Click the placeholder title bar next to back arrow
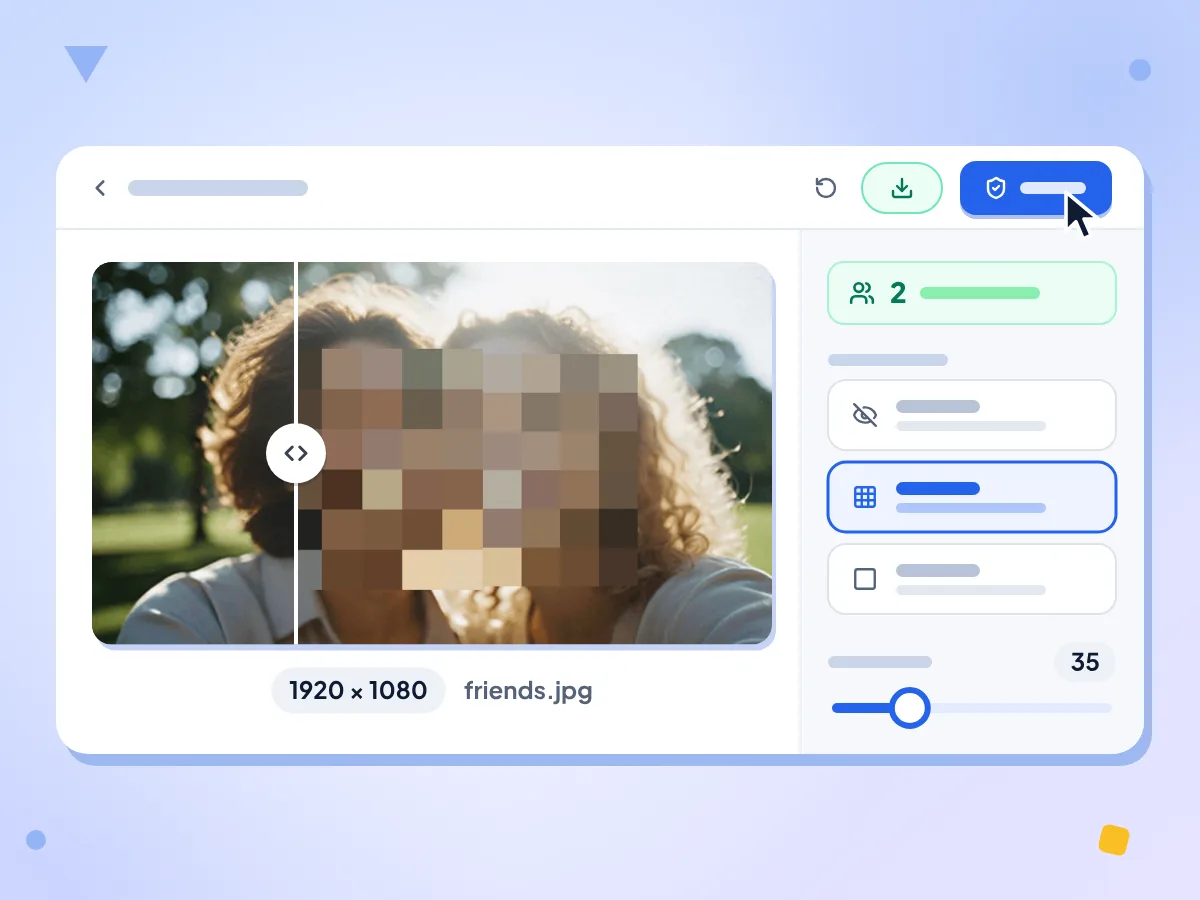This screenshot has height=900, width=1200. point(218,188)
